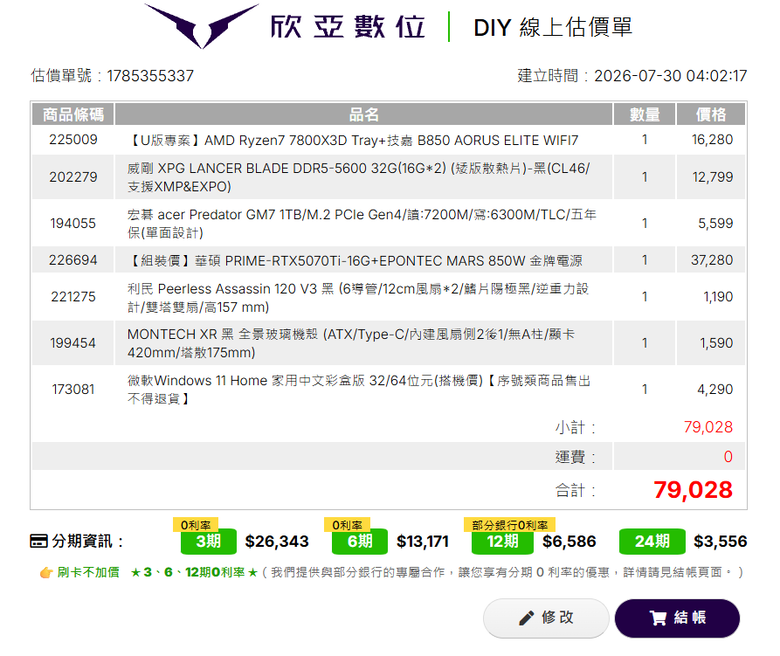Click the 建立時間 2026-07-30 04:02:17 text
The height and width of the screenshot is (656, 780).
click(x=632, y=76)
